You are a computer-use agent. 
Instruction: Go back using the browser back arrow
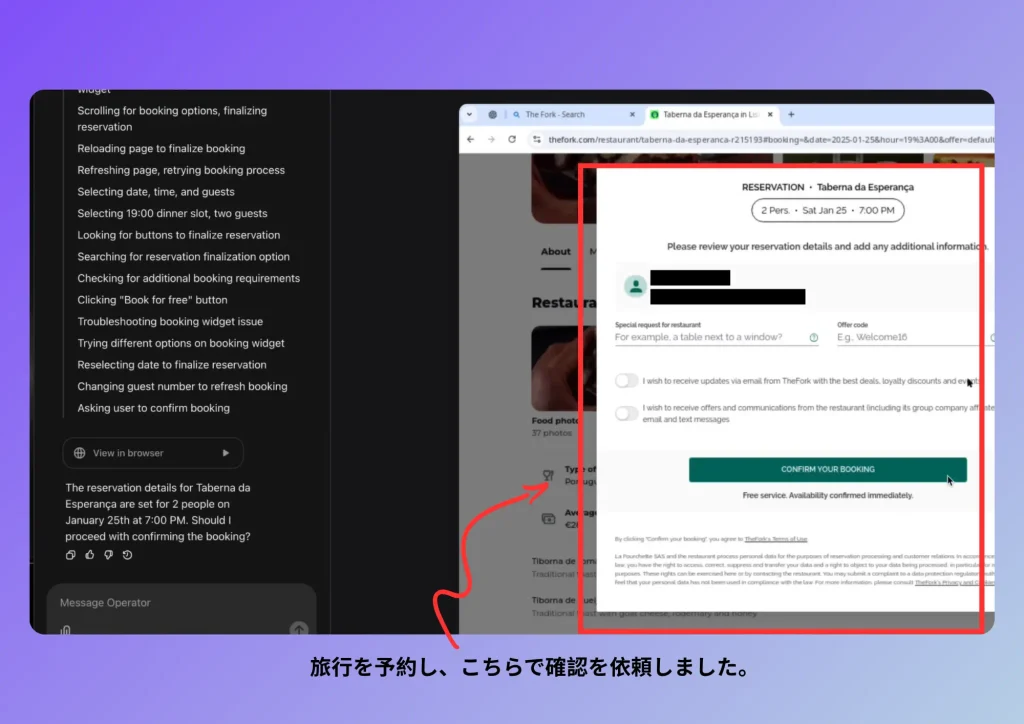click(x=471, y=139)
